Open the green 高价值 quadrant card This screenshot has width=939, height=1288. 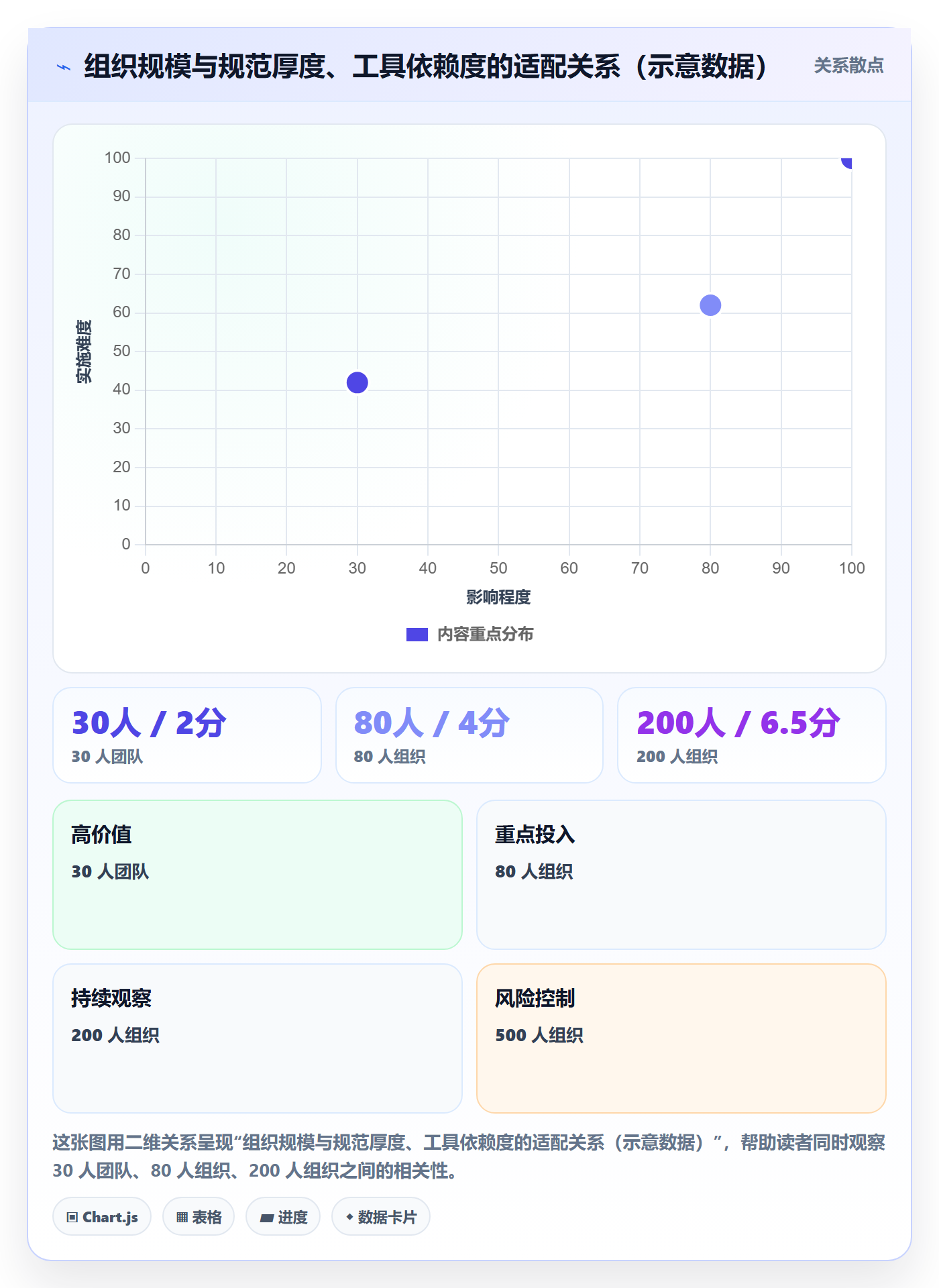click(258, 875)
